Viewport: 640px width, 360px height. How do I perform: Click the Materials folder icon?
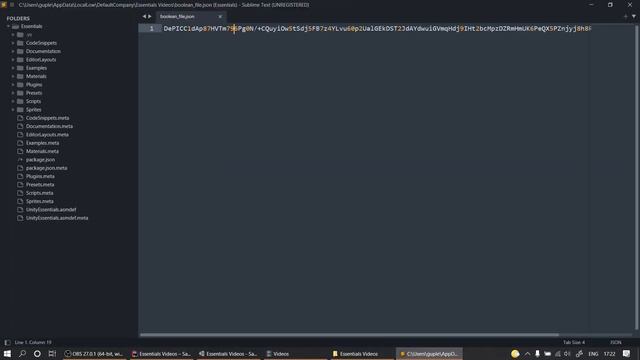pyautogui.click(x=20, y=76)
